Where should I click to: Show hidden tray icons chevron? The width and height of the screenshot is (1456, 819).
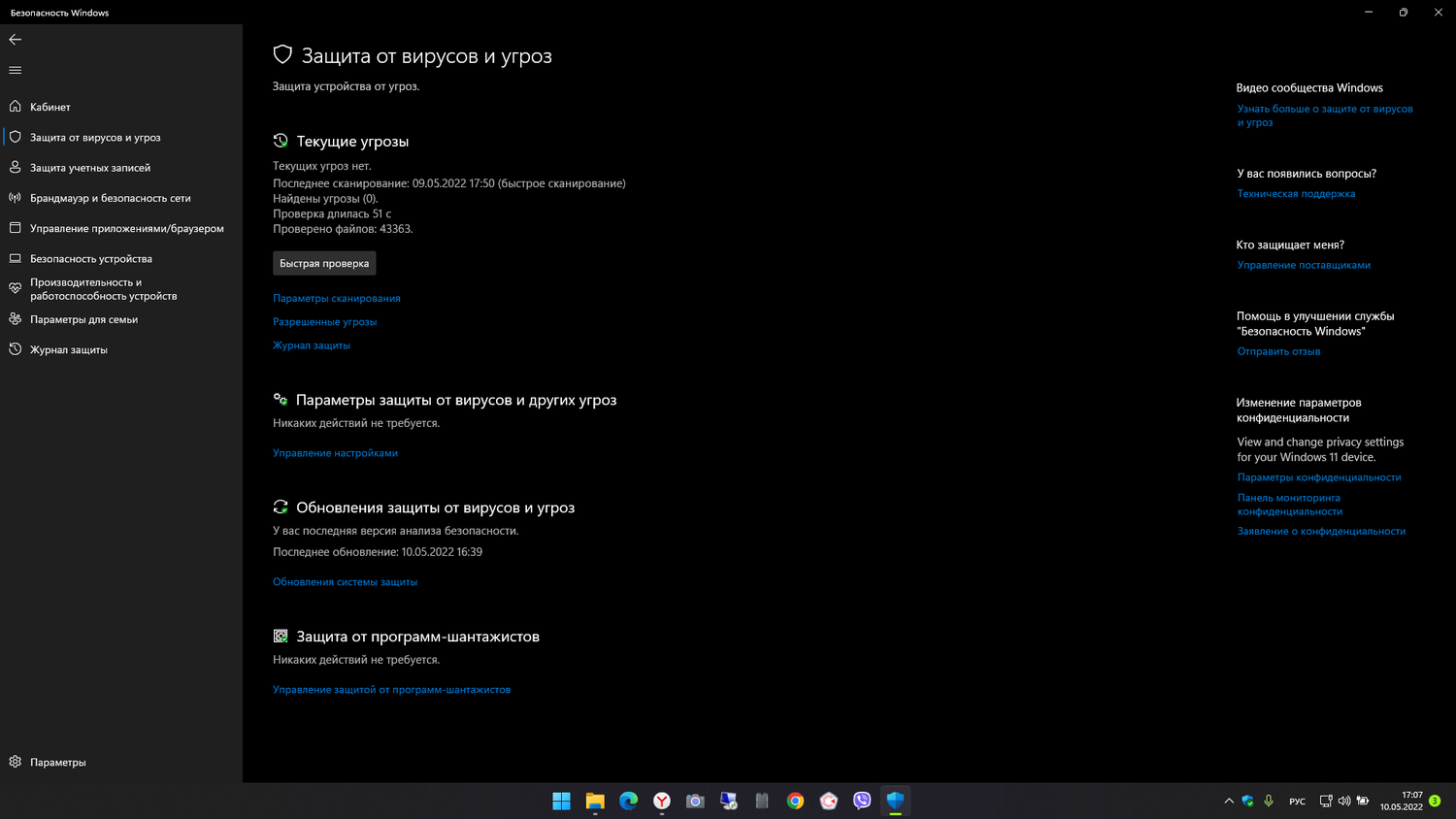pos(1229,802)
